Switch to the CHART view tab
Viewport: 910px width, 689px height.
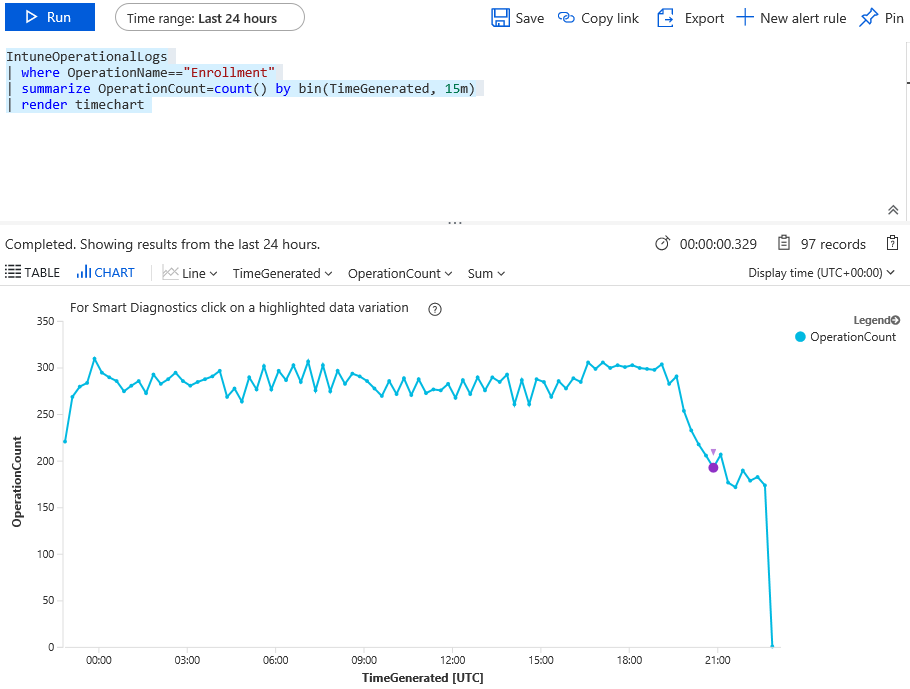106,273
